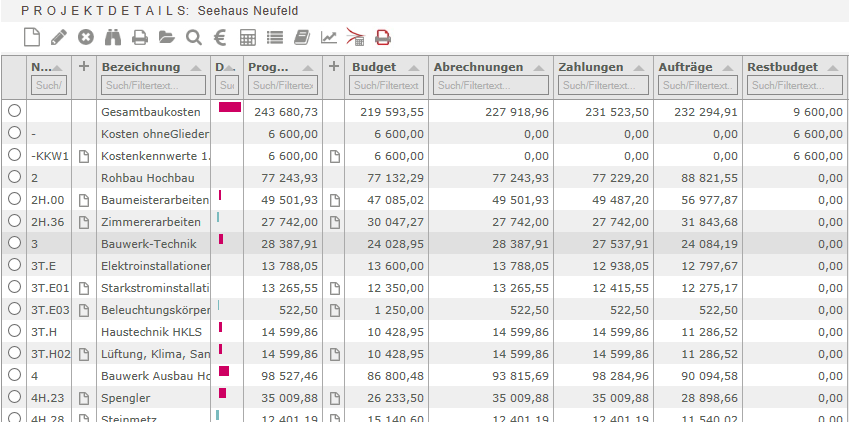Image resolution: width=849 pixels, height=422 pixels.
Task: Click the red printer icon
Action: (382, 38)
